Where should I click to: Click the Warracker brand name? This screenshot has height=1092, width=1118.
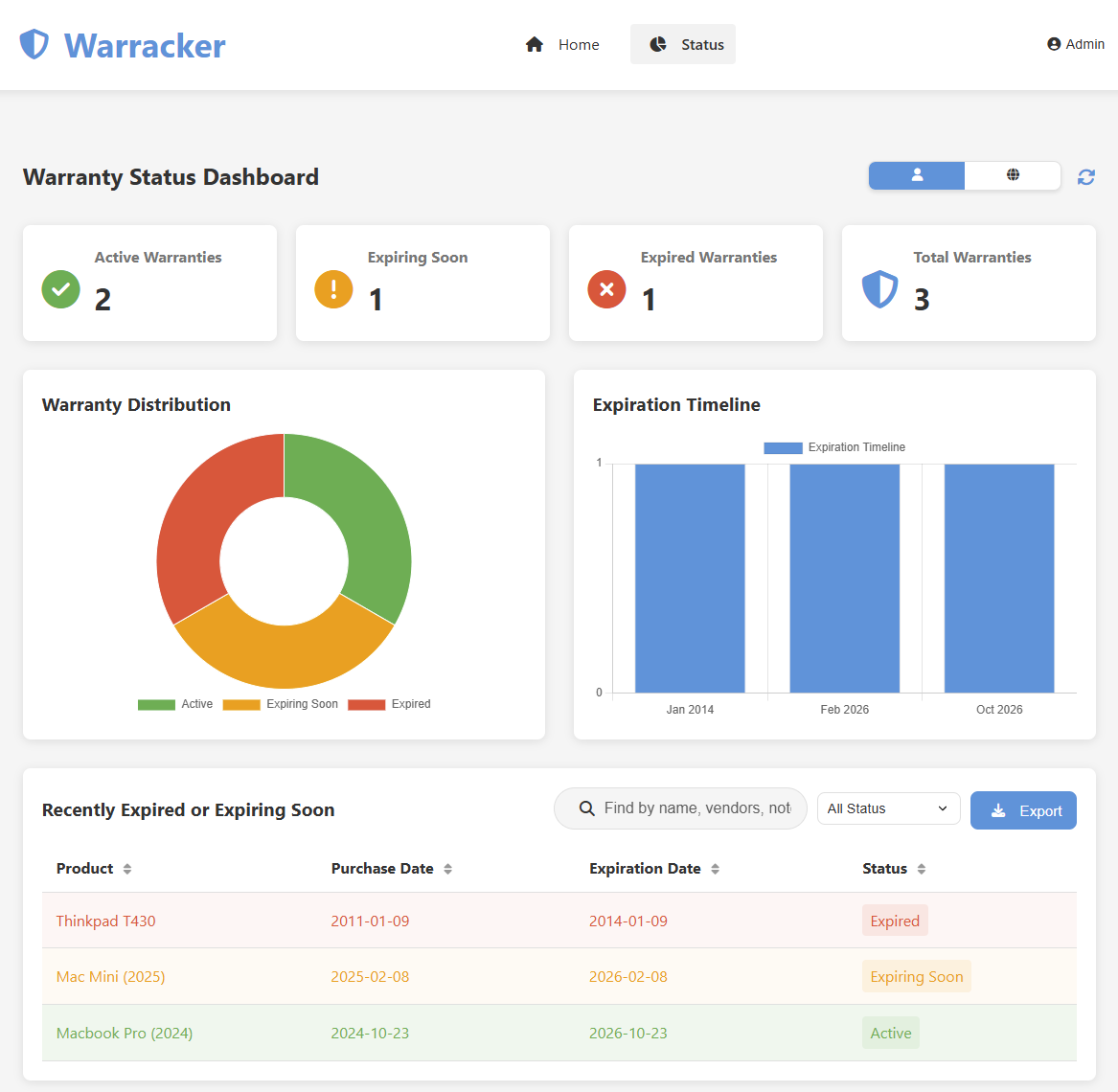click(145, 46)
